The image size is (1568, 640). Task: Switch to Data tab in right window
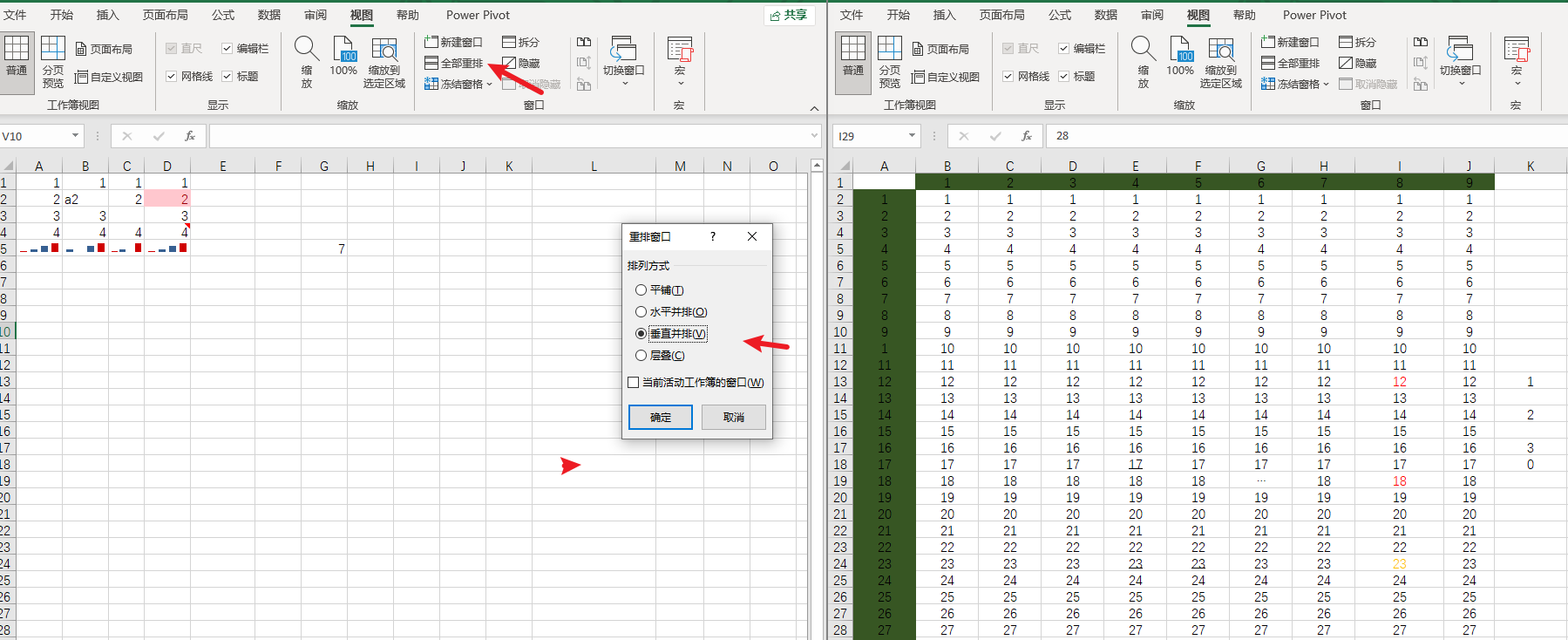coord(1106,15)
